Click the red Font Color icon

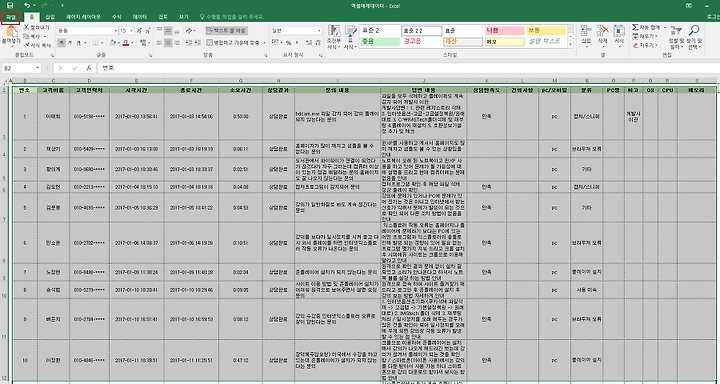125,43
